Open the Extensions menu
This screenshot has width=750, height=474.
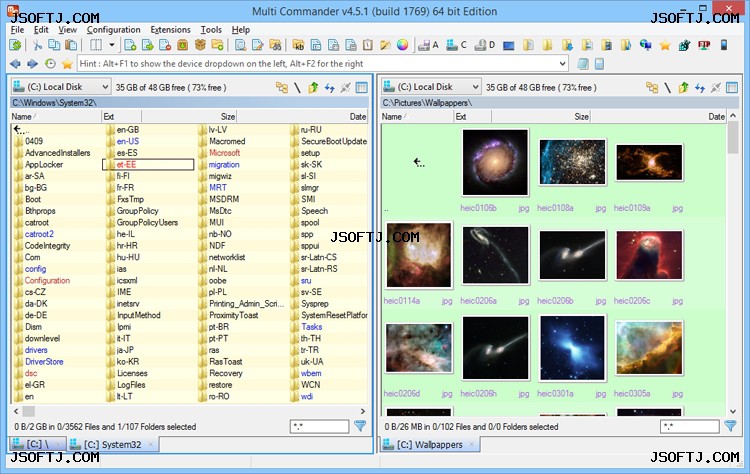170,30
